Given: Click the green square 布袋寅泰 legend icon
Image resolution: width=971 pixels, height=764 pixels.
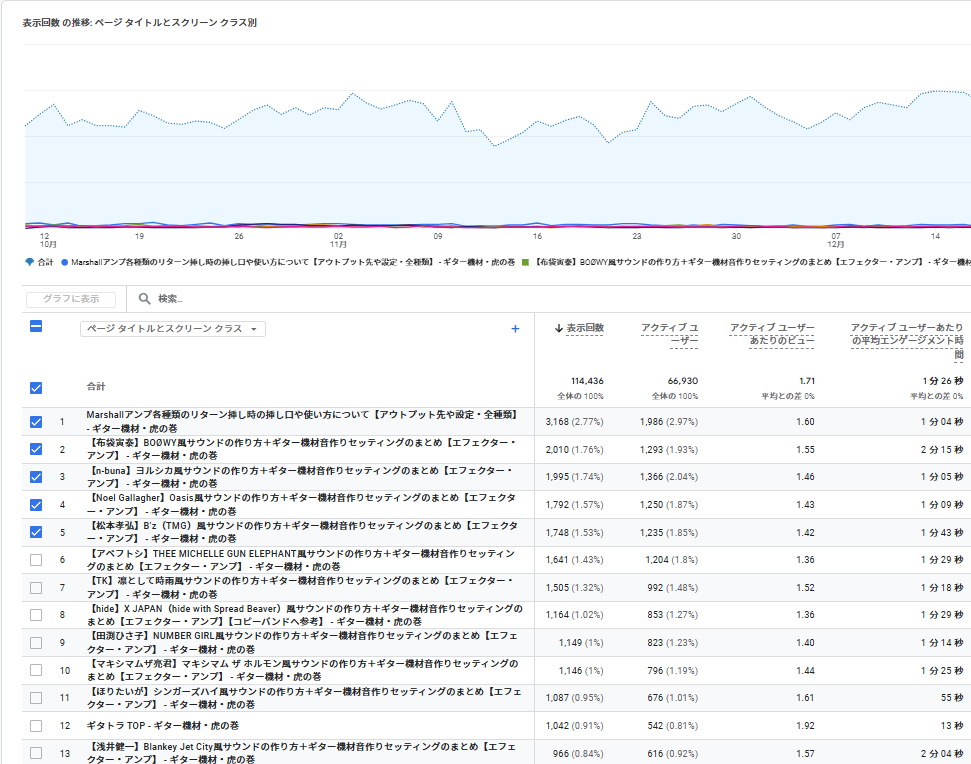Looking at the screenshot, I should coord(525,262).
